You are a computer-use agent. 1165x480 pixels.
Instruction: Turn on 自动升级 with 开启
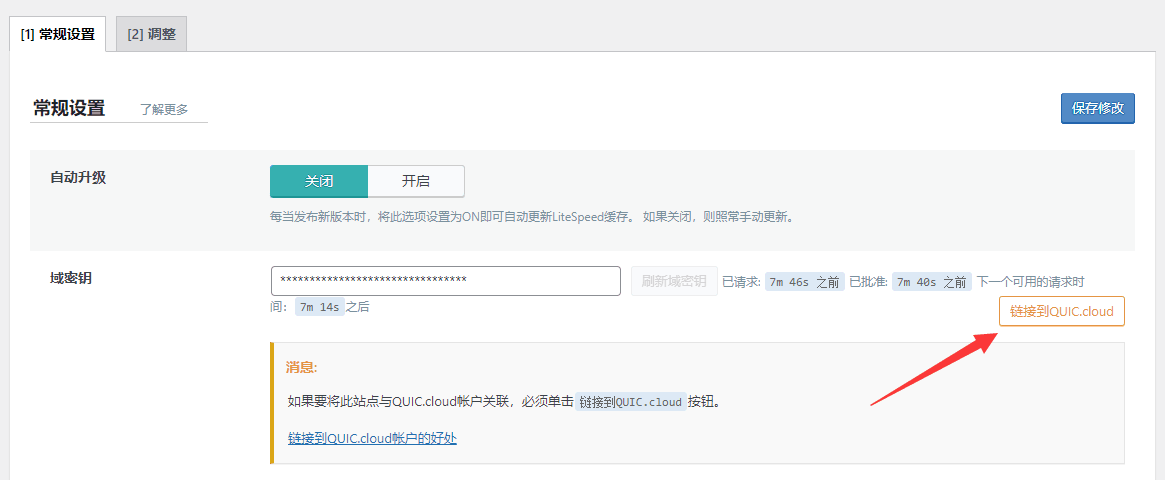pyautogui.click(x=416, y=181)
